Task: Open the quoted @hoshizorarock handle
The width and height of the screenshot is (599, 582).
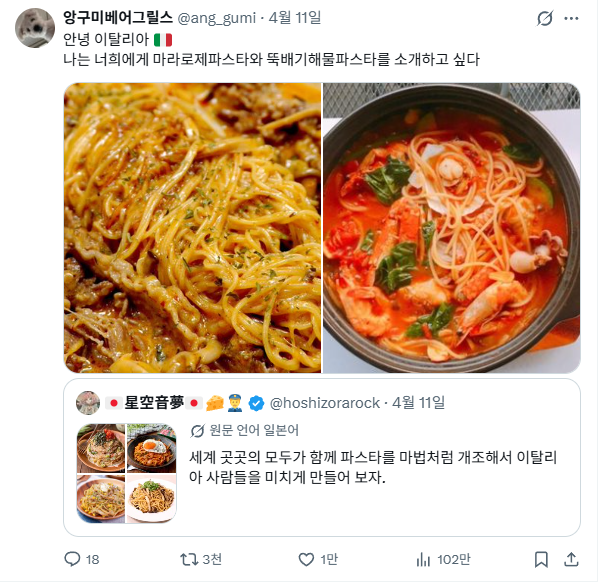Action: pyautogui.click(x=325, y=403)
